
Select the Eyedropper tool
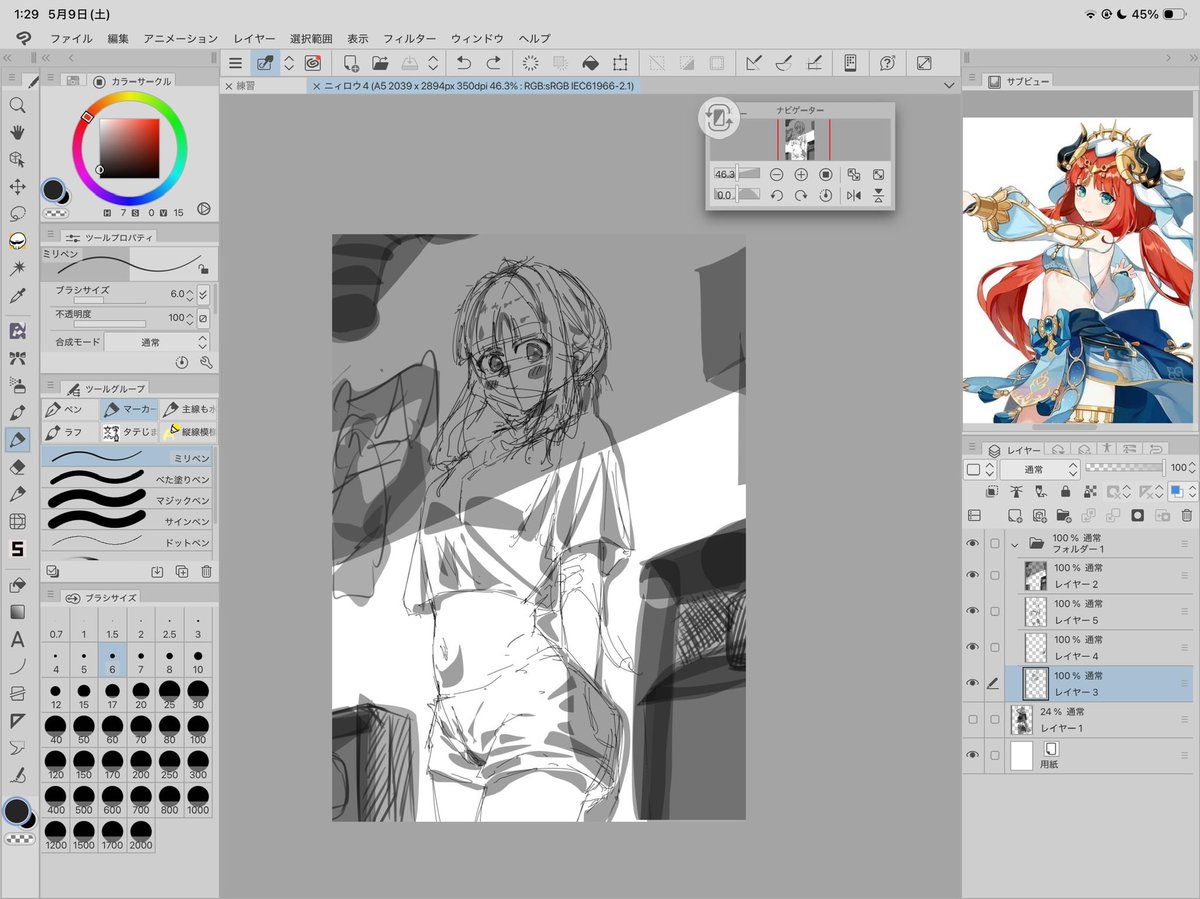17,296
